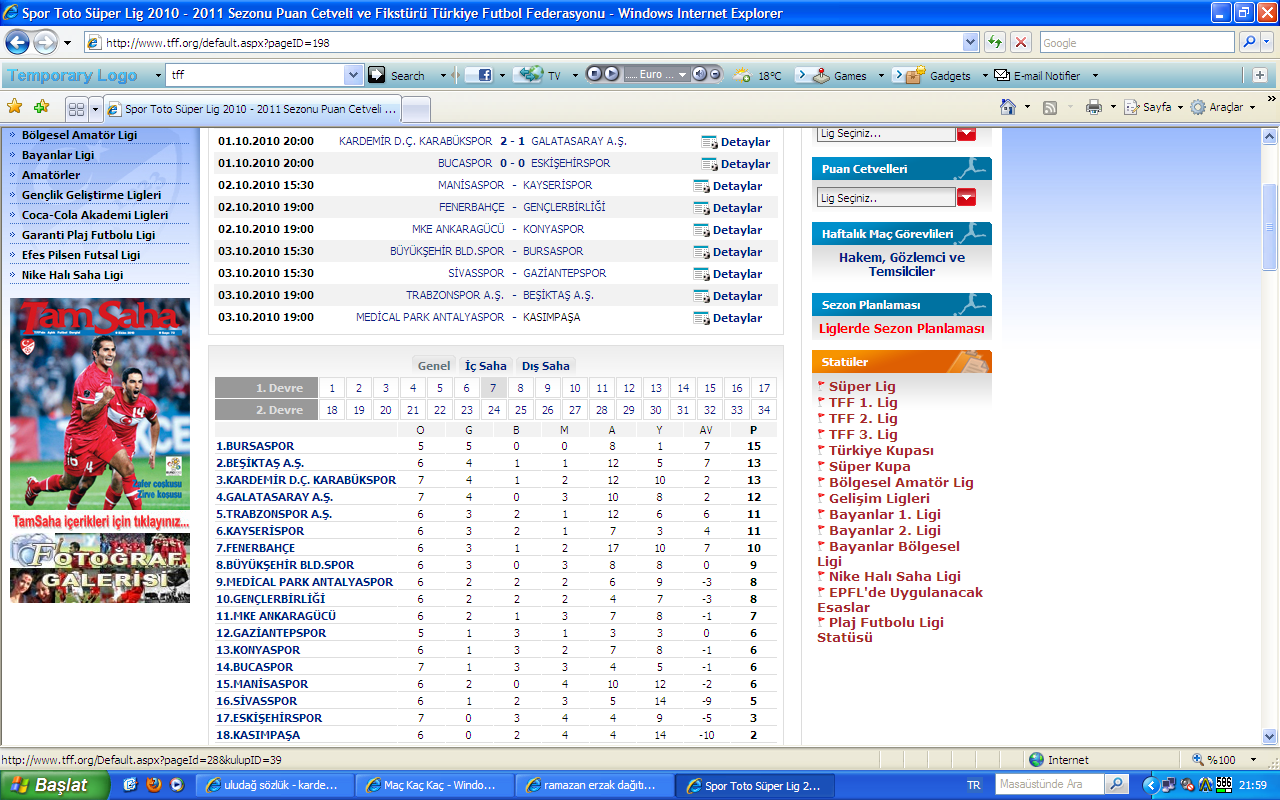Screen dimensions: 1280x800
Task: Select week 34 in 2. Devre row
Action: click(763, 410)
